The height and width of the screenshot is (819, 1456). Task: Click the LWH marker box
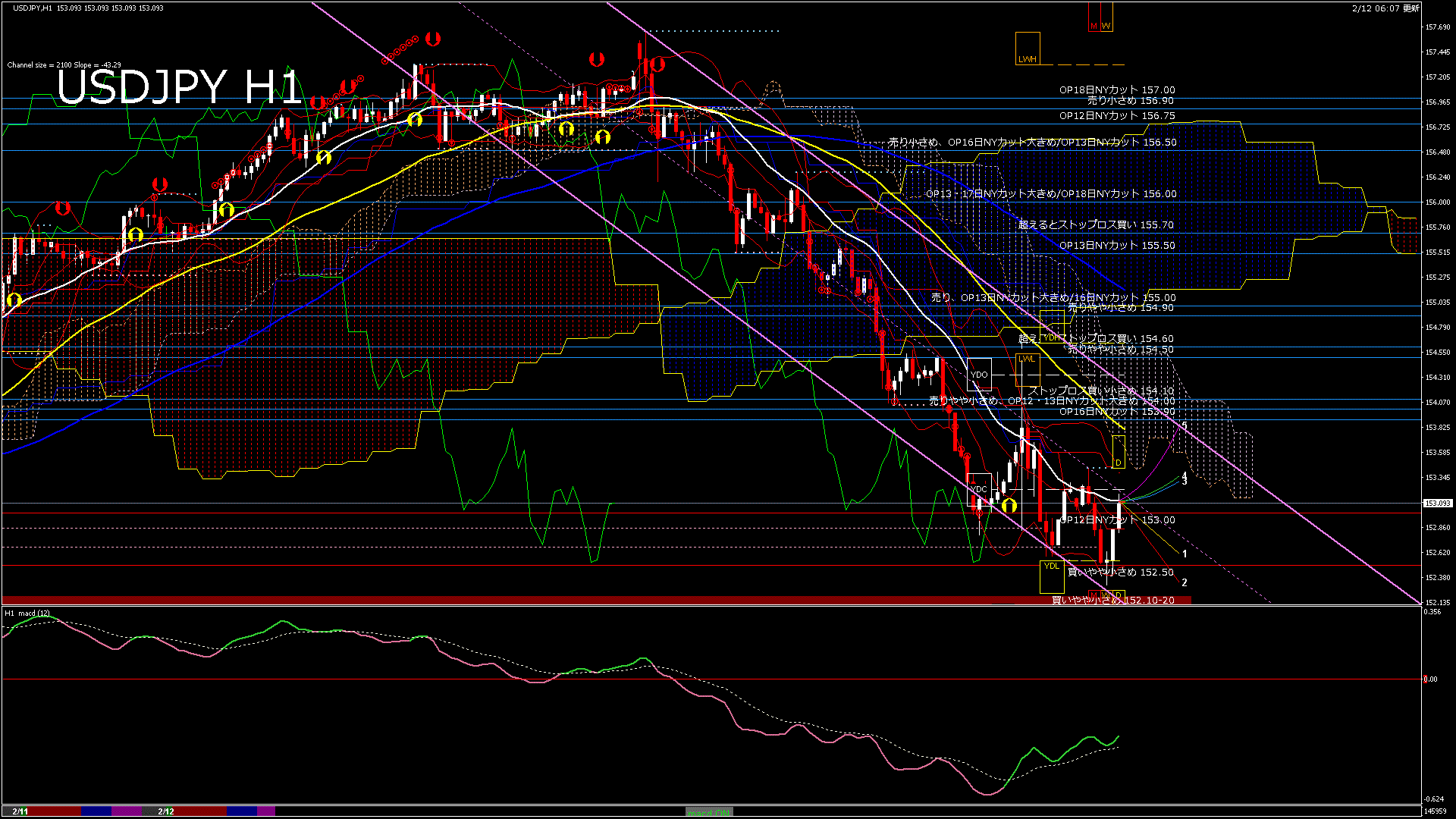1028,49
